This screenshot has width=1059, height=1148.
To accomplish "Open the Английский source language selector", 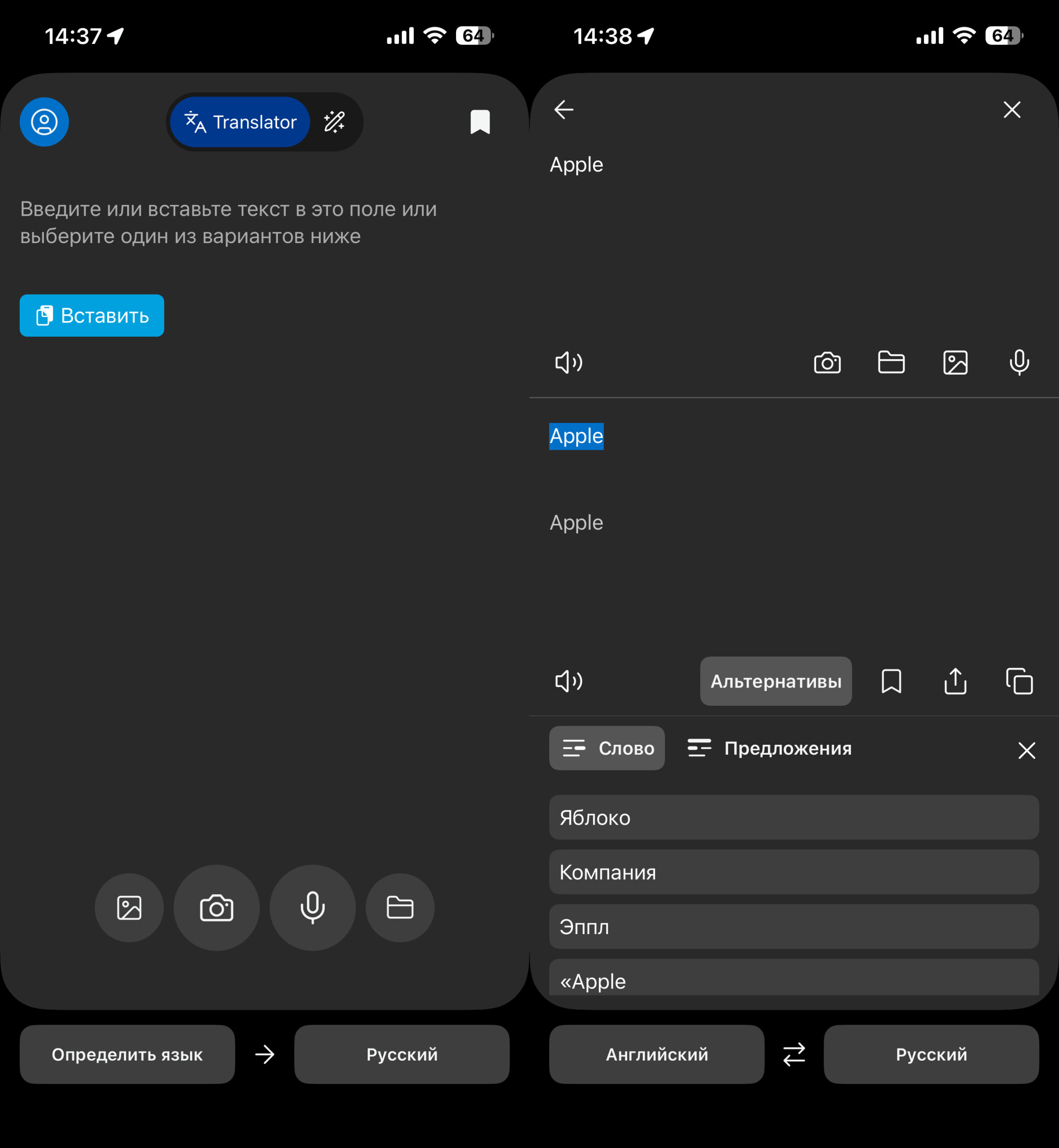I will click(x=656, y=1054).
